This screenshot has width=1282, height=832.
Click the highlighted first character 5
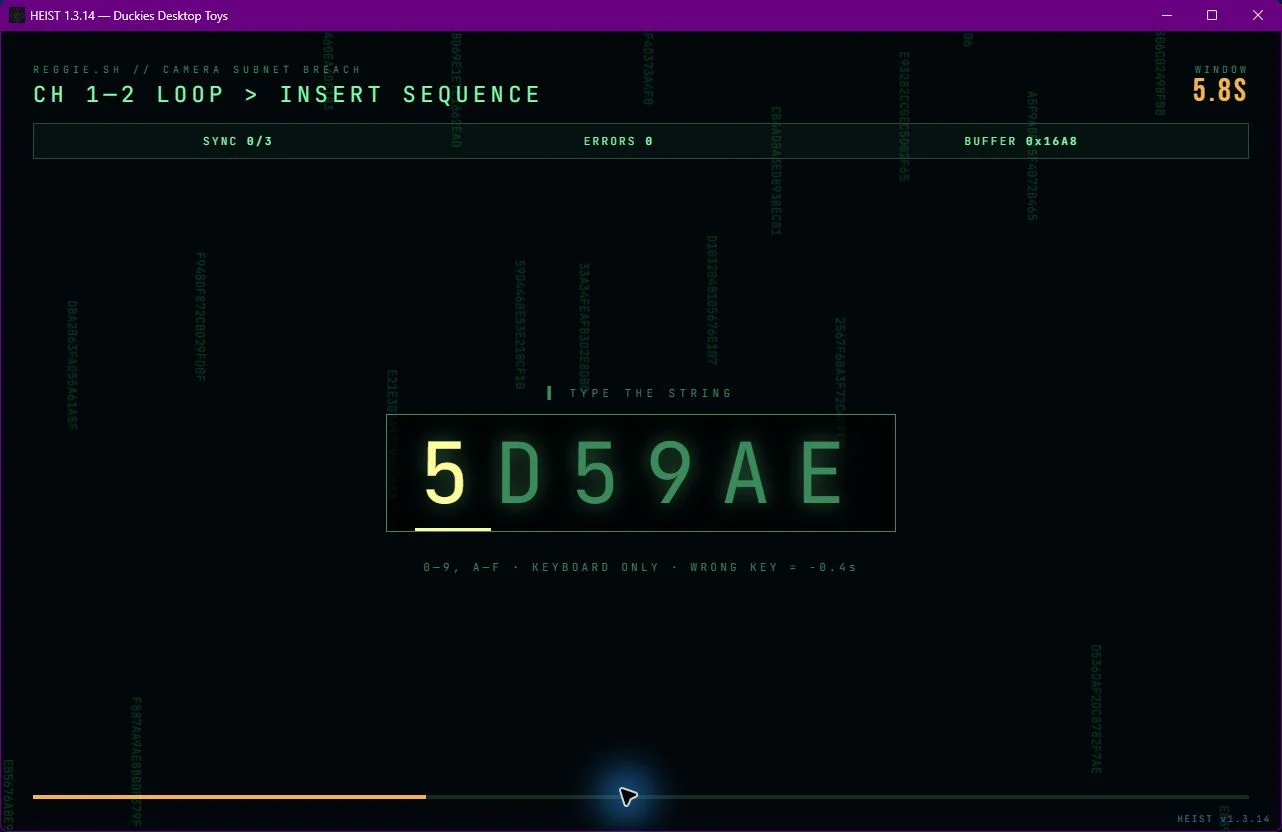[445, 474]
